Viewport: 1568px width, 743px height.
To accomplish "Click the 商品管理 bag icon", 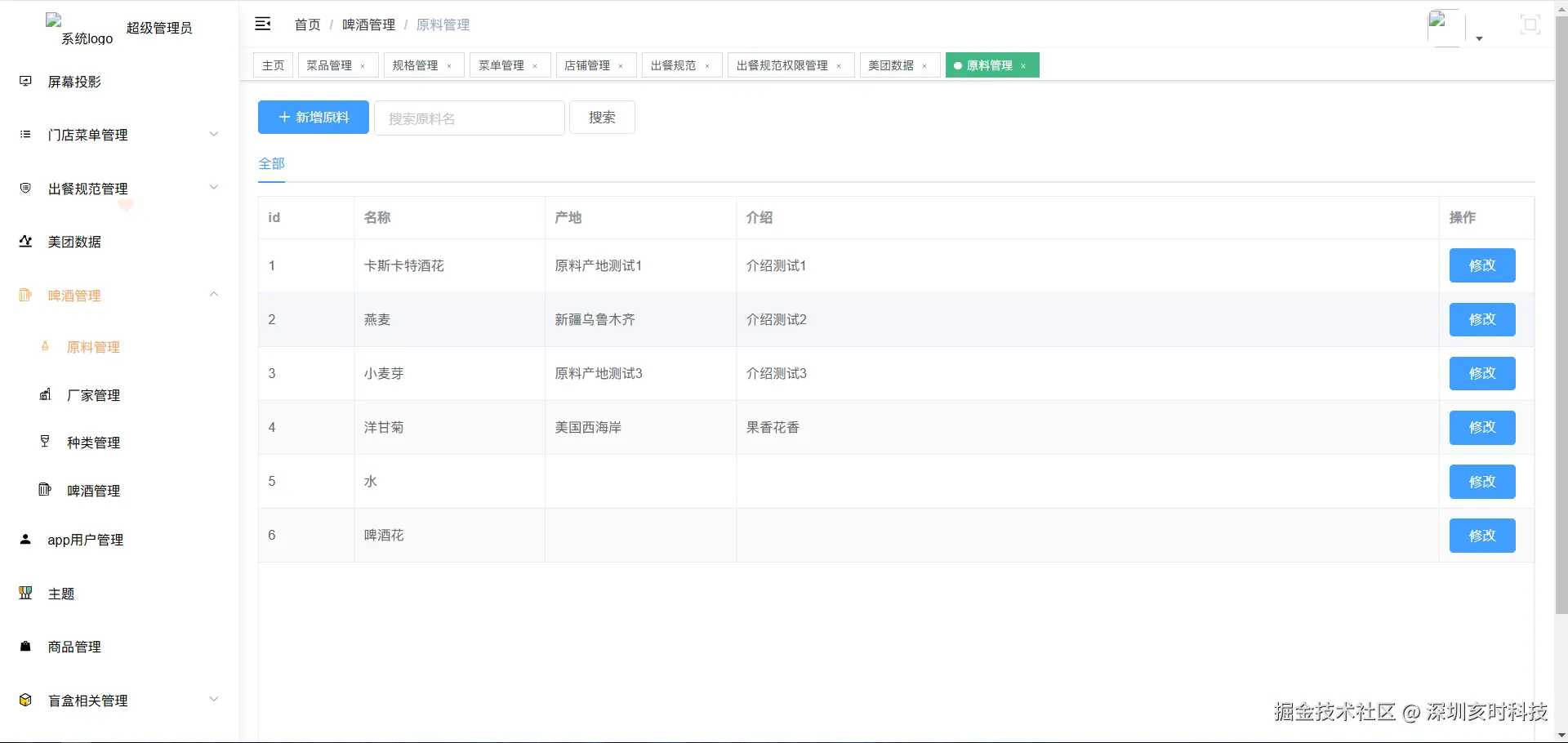I will 25,646.
